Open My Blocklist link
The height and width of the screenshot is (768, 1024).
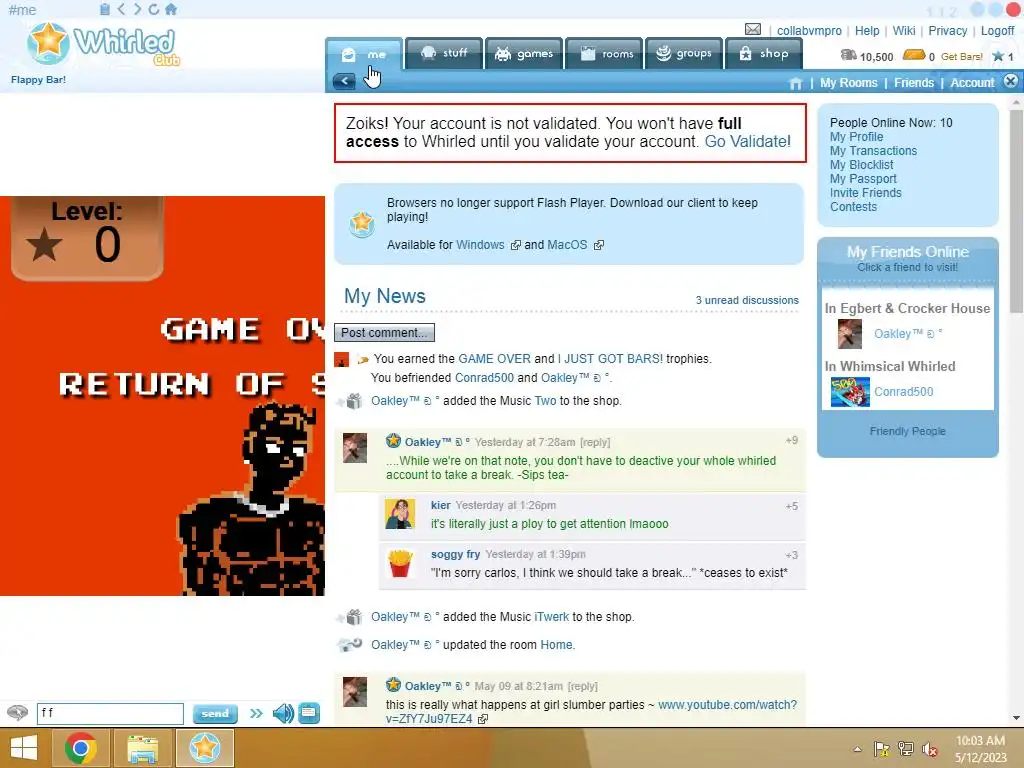click(861, 165)
